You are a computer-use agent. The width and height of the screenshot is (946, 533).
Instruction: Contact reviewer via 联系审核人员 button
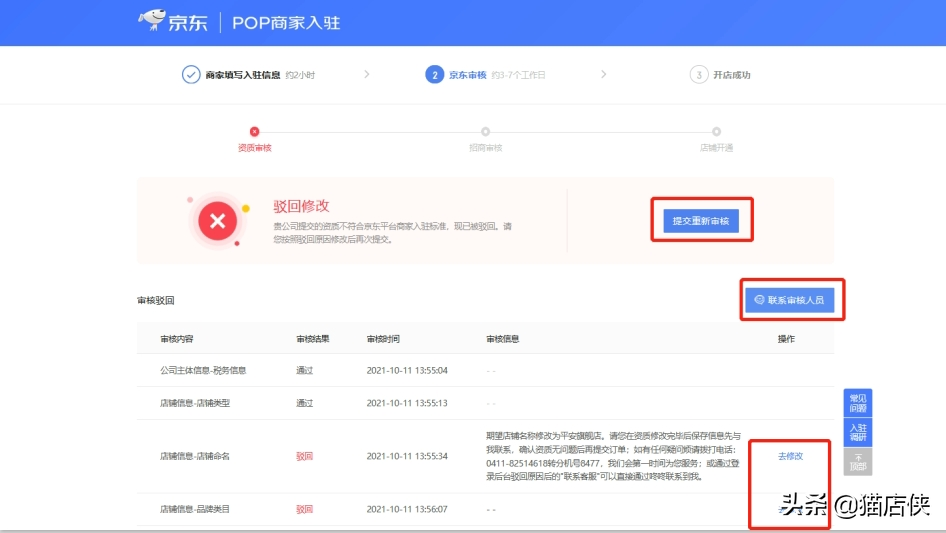(x=790, y=300)
